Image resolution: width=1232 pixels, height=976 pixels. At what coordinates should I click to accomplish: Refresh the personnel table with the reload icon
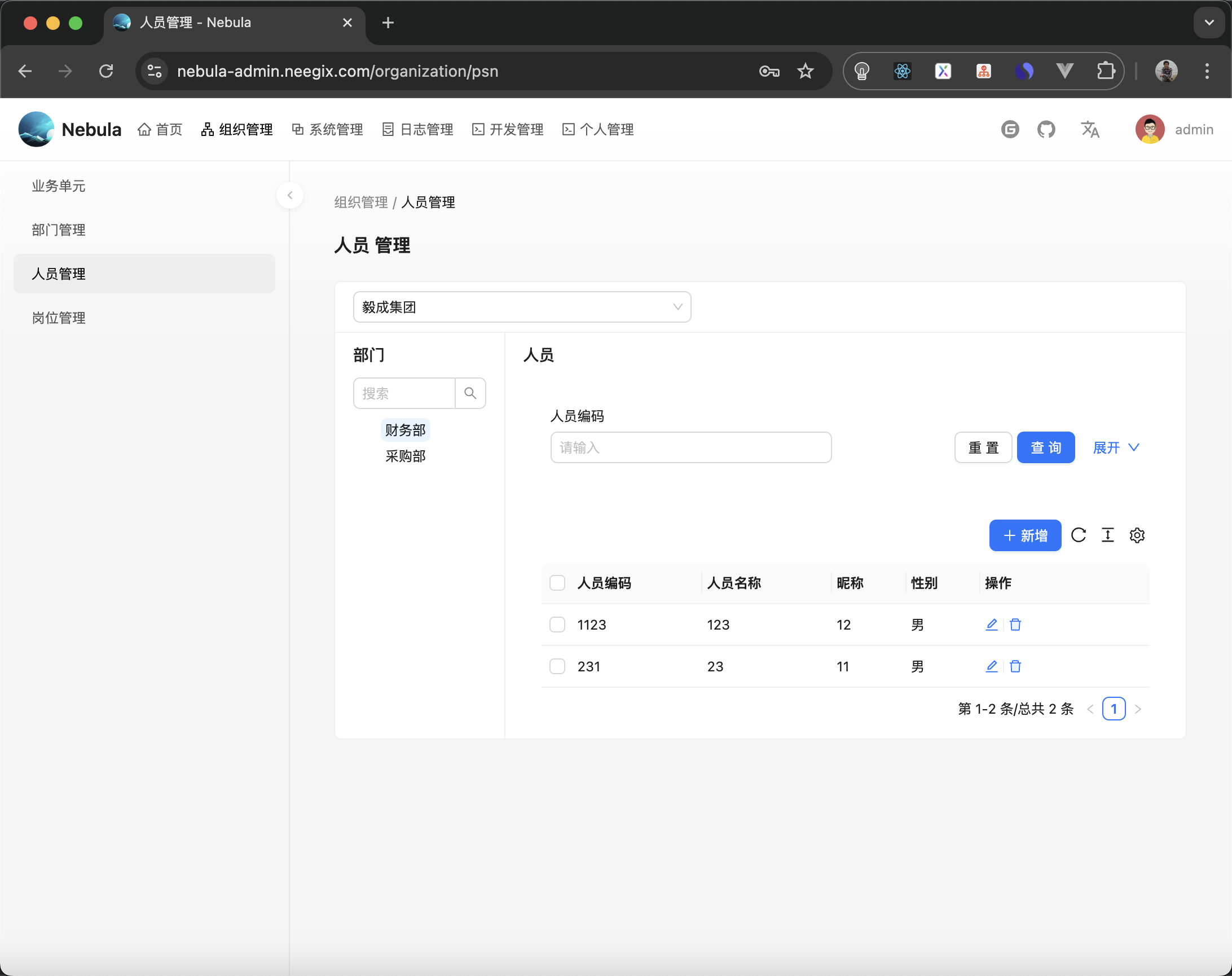click(1079, 535)
